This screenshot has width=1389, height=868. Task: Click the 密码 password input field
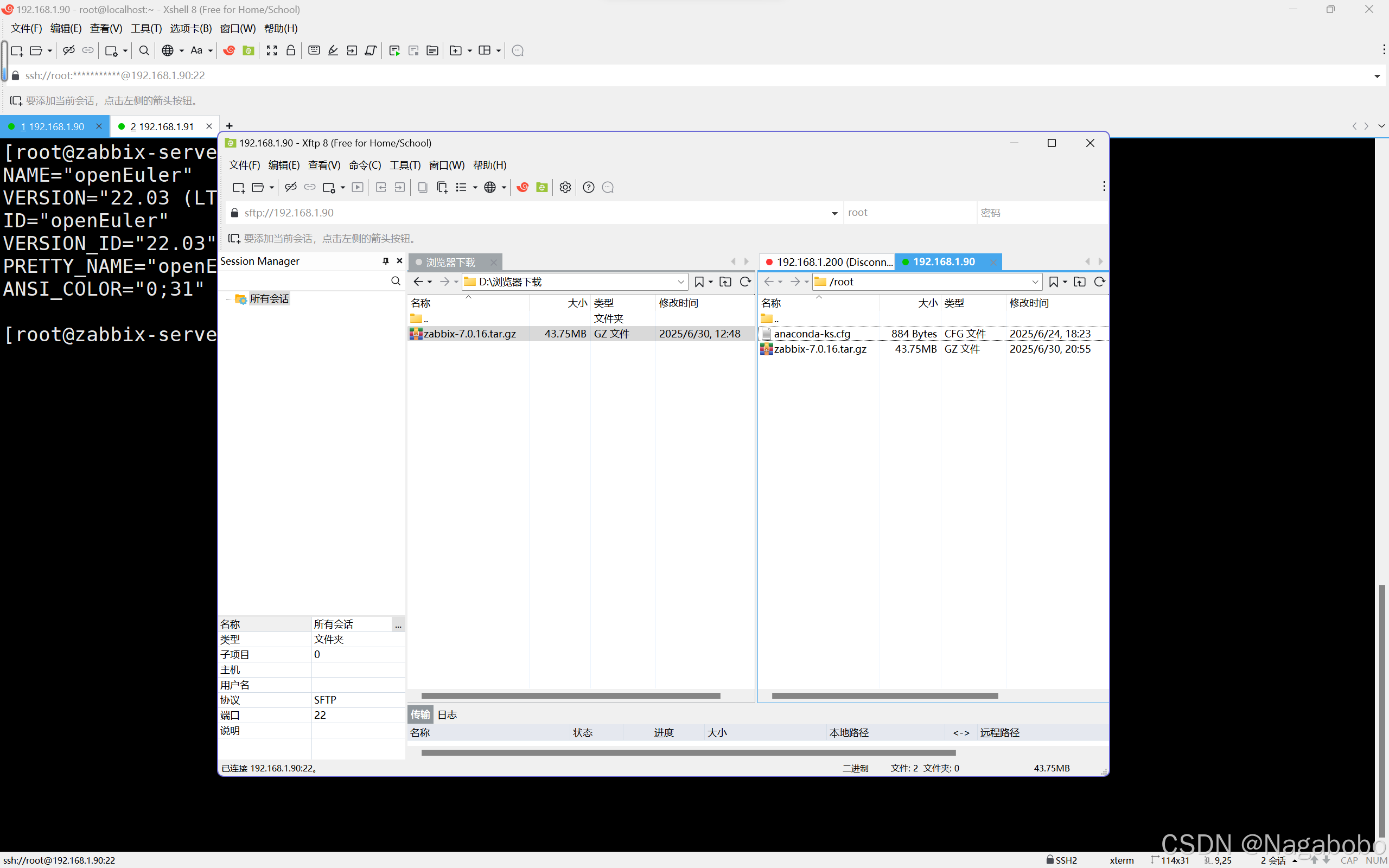1042,213
